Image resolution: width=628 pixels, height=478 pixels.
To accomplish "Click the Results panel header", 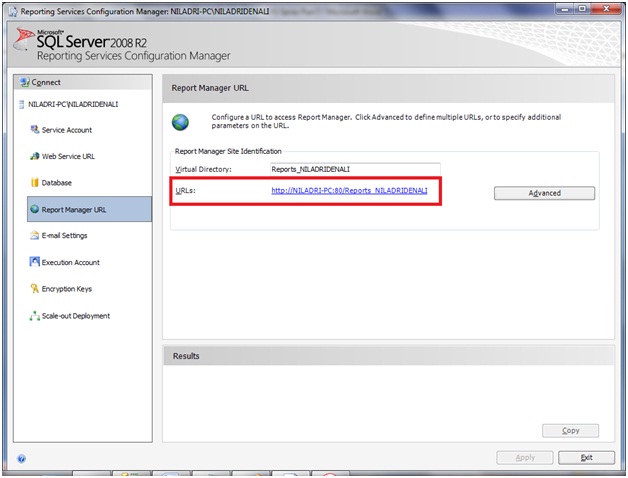I will (388, 356).
